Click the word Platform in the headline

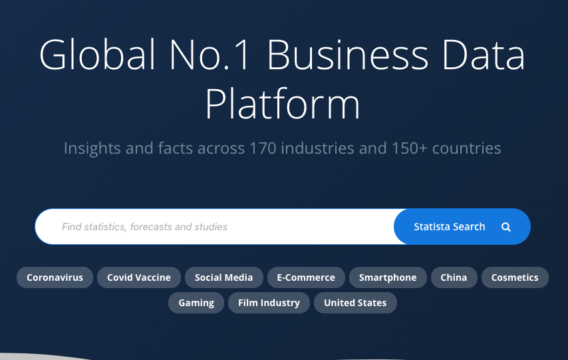(283, 104)
